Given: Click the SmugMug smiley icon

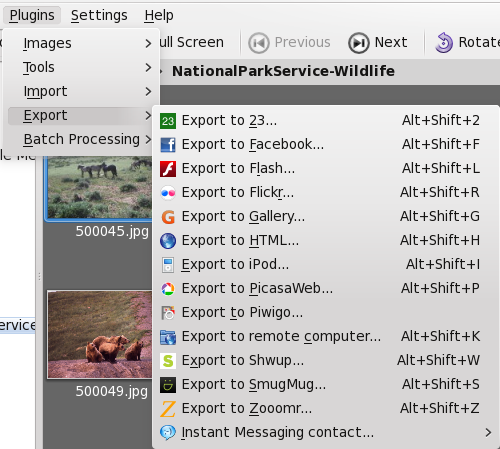Looking at the screenshot, I should click(168, 385).
